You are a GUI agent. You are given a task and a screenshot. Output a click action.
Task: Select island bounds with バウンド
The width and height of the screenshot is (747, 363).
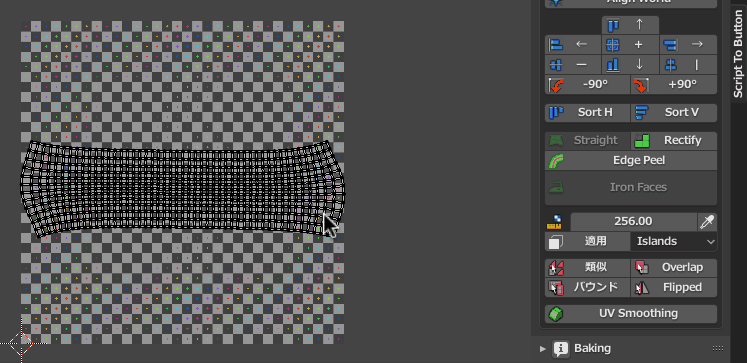[x=587, y=287]
